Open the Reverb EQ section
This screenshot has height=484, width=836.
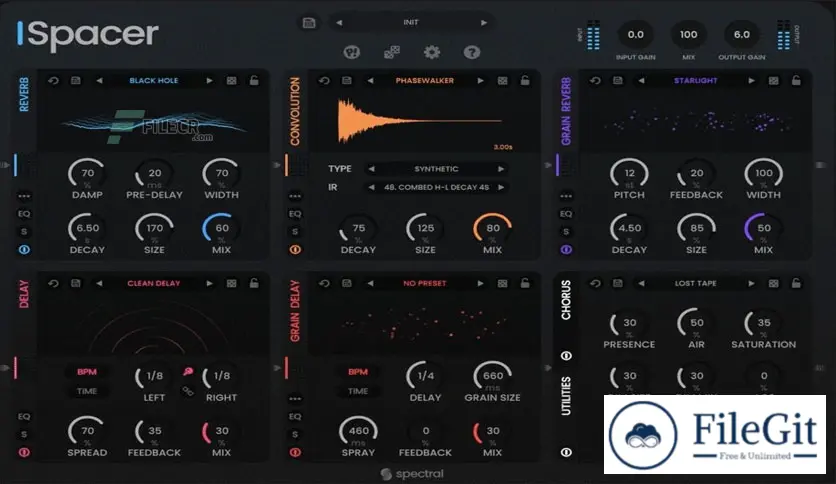click(24, 214)
